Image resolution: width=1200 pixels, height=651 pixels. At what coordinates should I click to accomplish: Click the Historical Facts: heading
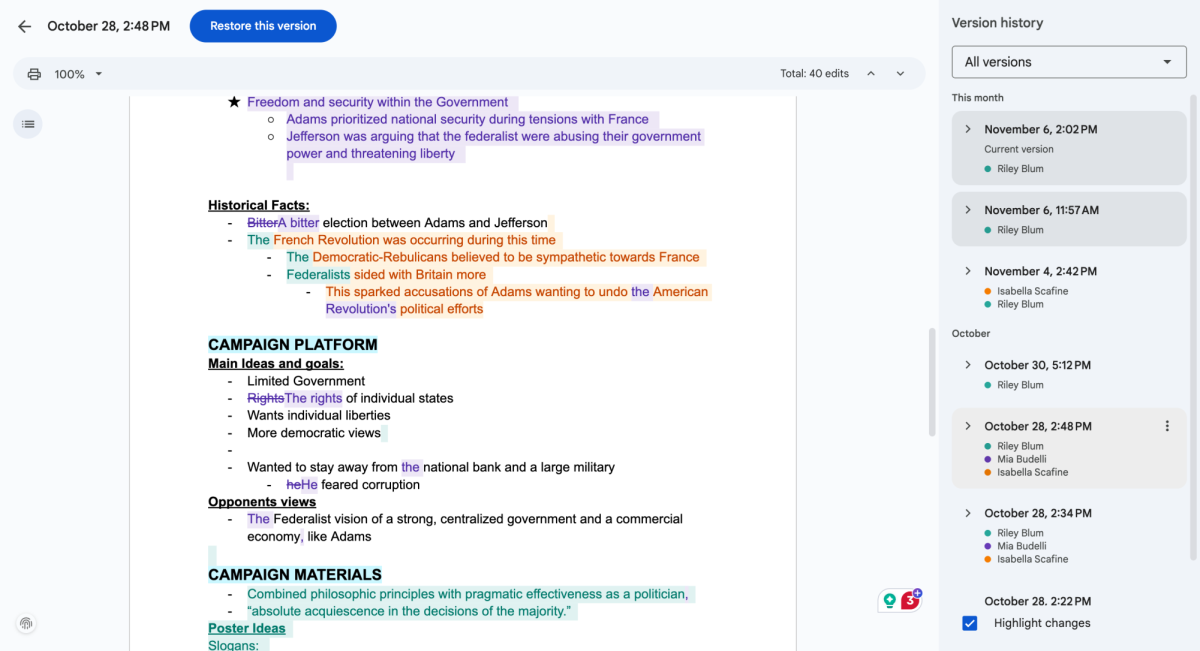click(x=259, y=205)
